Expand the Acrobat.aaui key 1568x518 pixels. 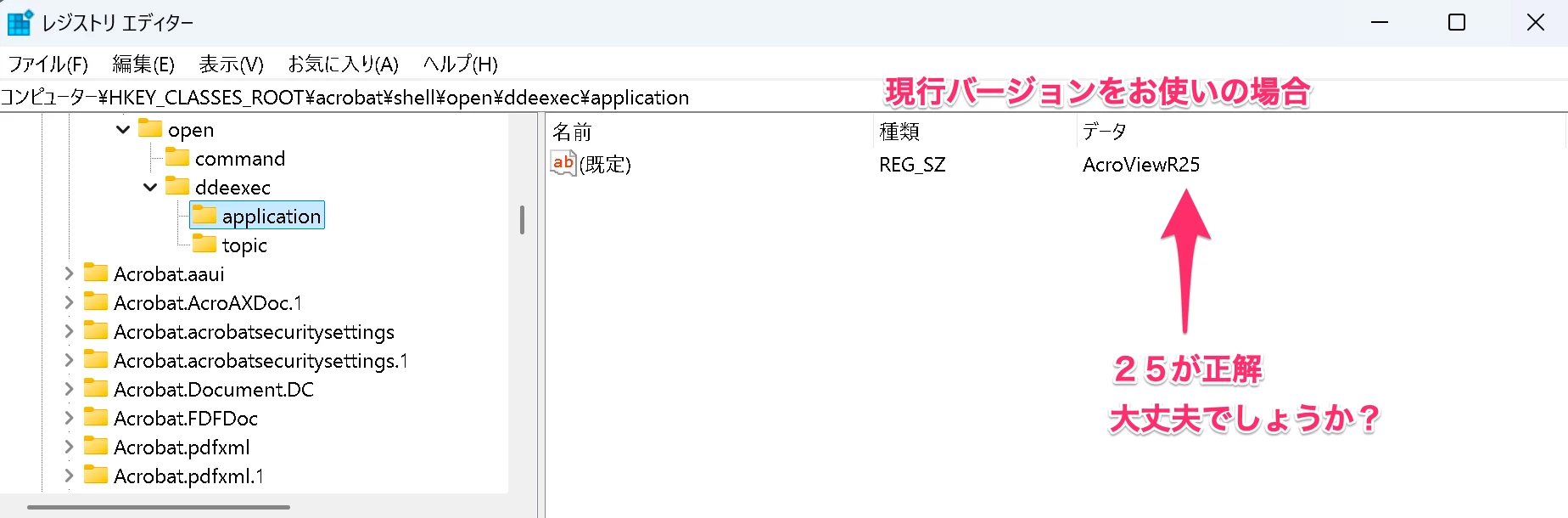point(69,273)
